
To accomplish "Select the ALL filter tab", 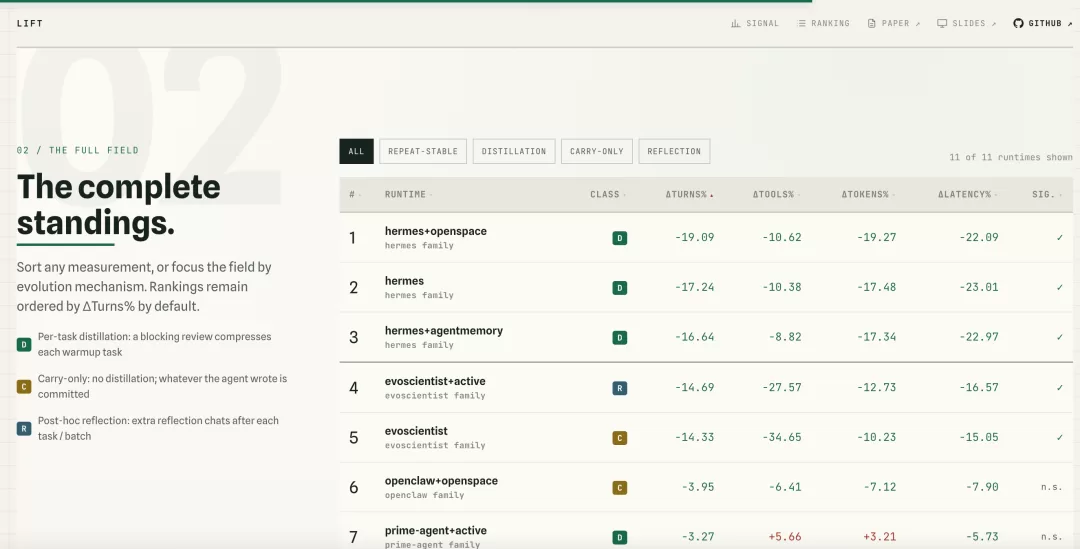I will click(356, 152).
